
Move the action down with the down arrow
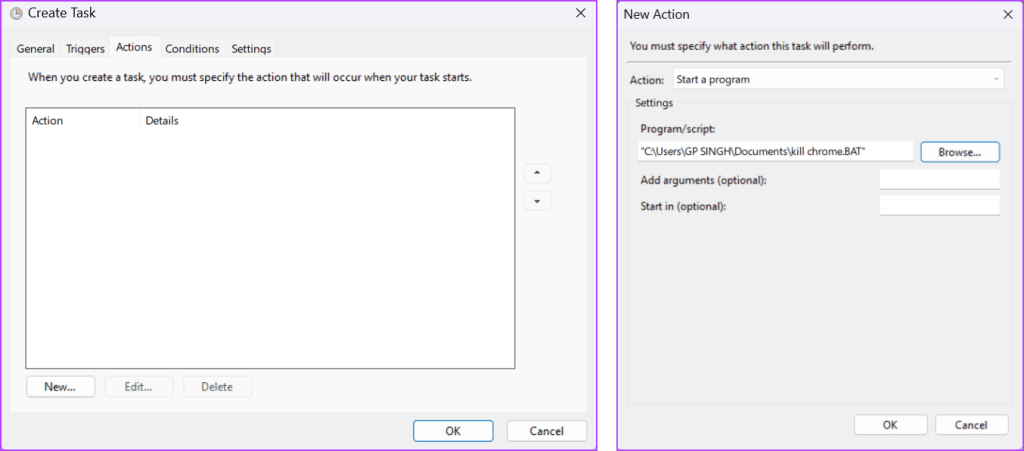537,201
